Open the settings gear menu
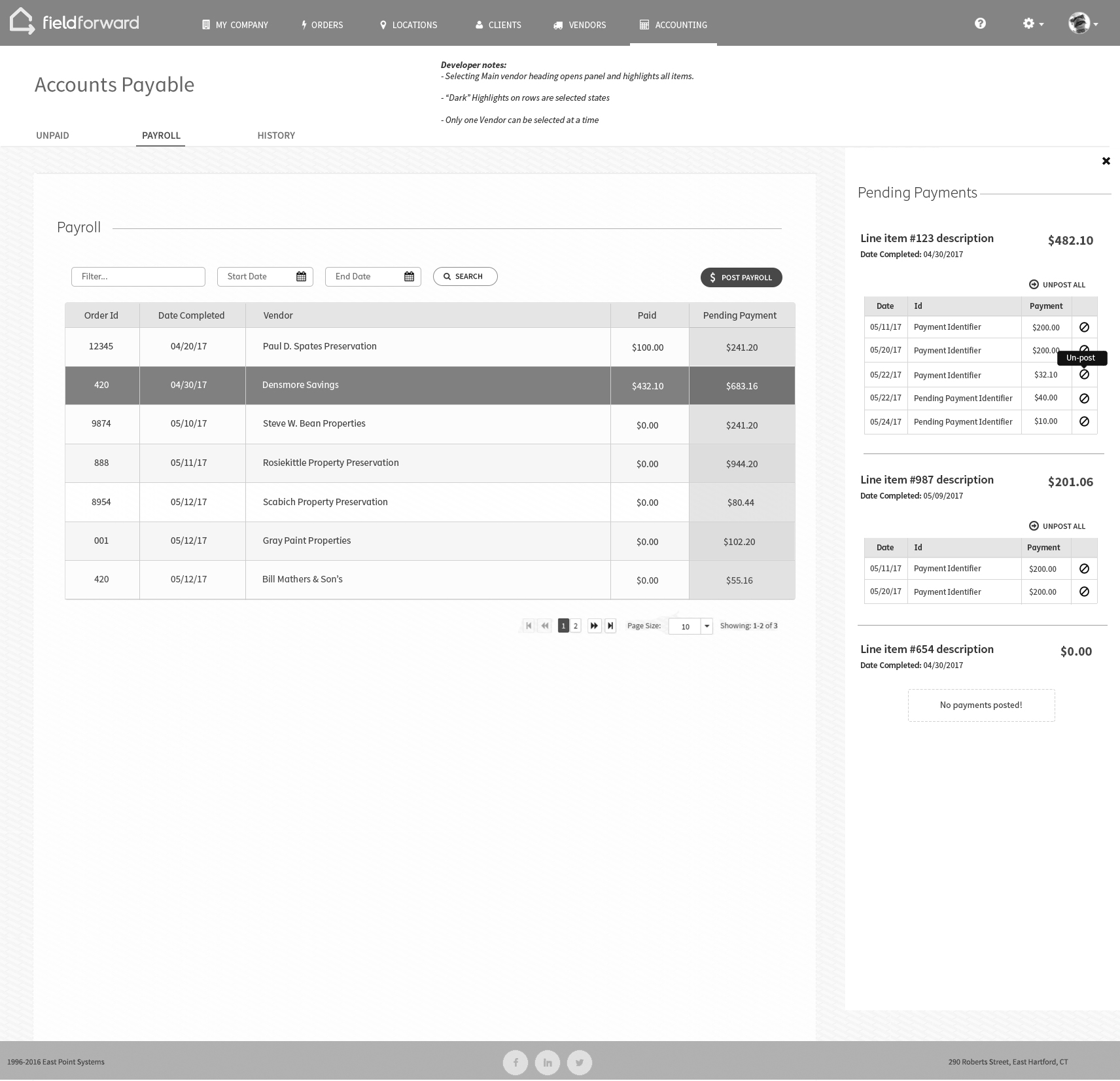 (x=1032, y=24)
